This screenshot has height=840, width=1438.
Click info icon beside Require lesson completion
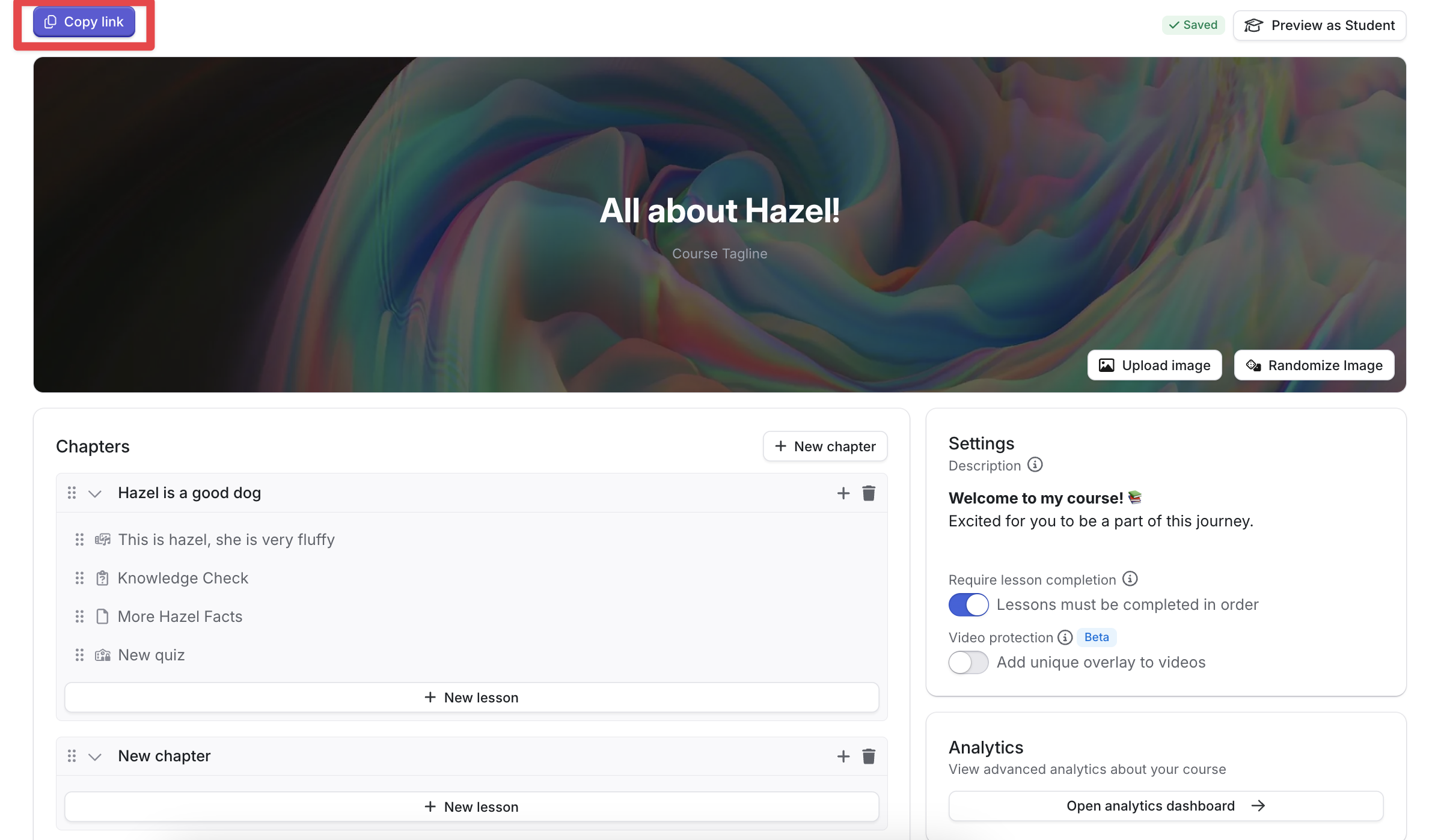[x=1130, y=579]
